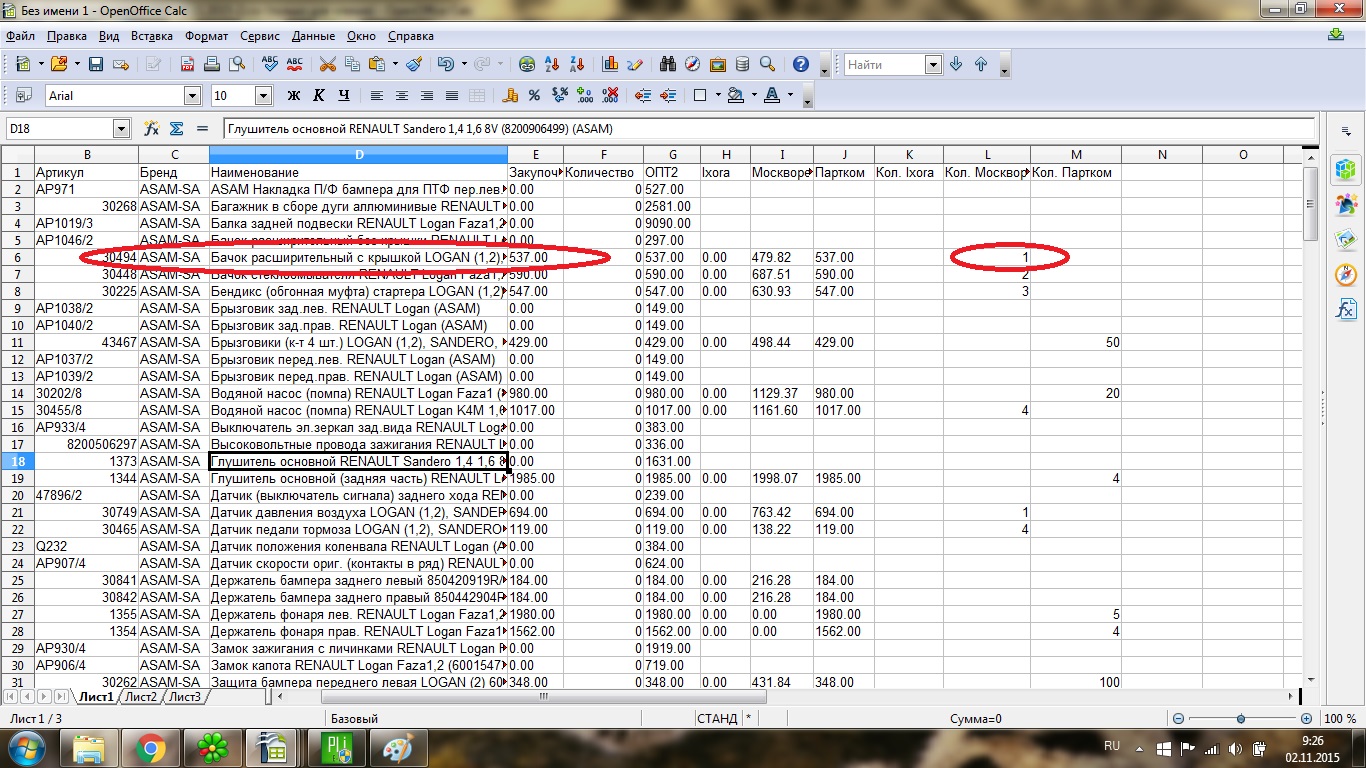The width and height of the screenshot is (1366, 768).
Task: Run the spelling check
Action: [270, 64]
